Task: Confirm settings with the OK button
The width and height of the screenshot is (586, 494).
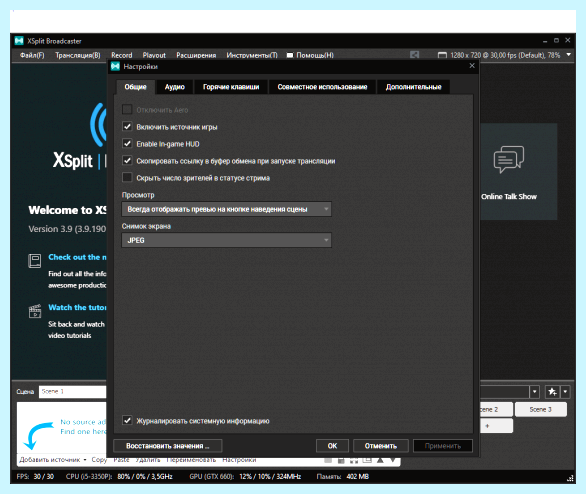Action: pos(332,446)
